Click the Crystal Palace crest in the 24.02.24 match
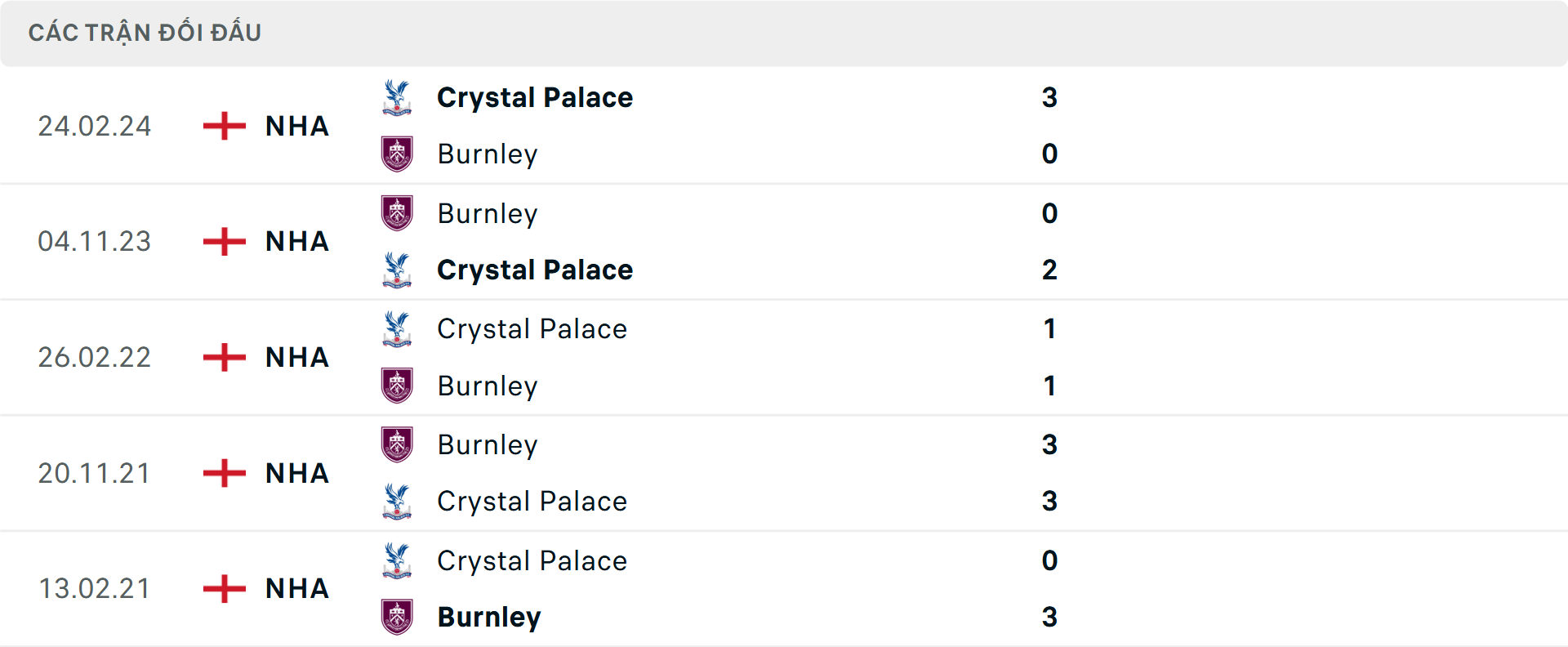1568x647 pixels. coord(398,97)
